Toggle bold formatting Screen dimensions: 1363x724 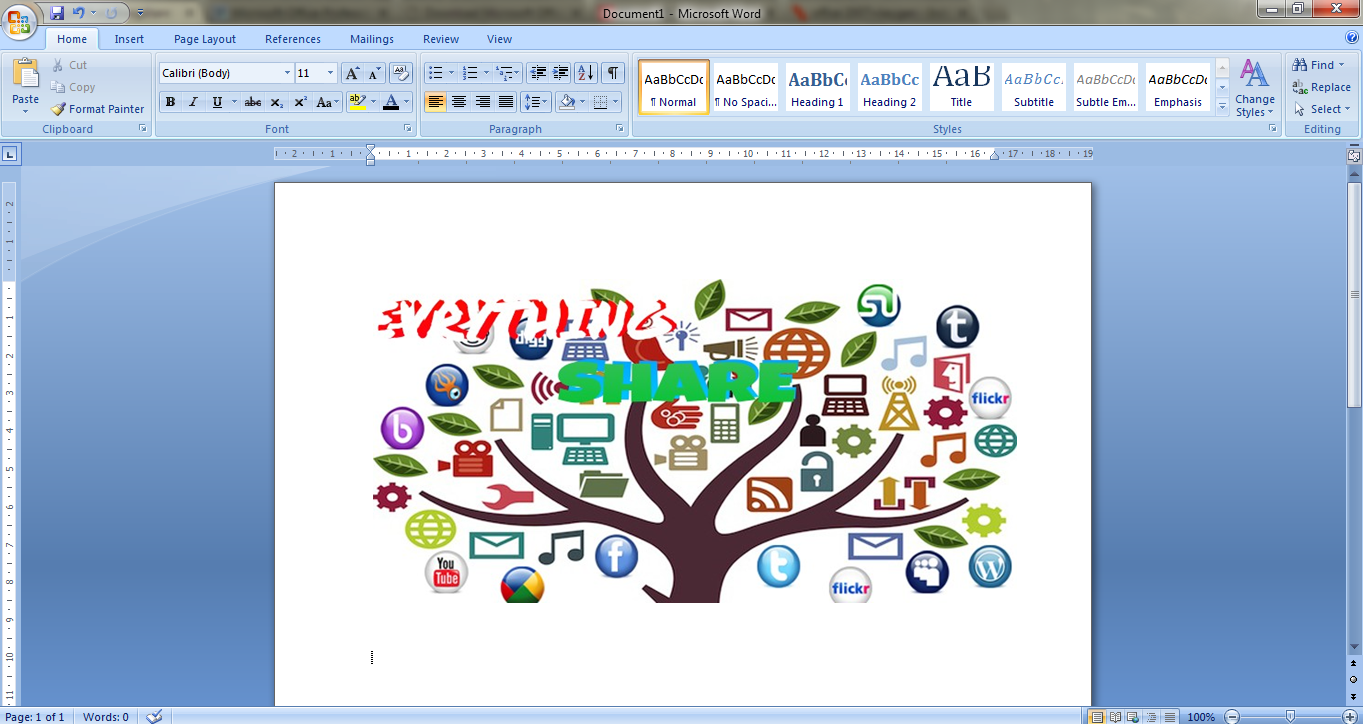[170, 101]
